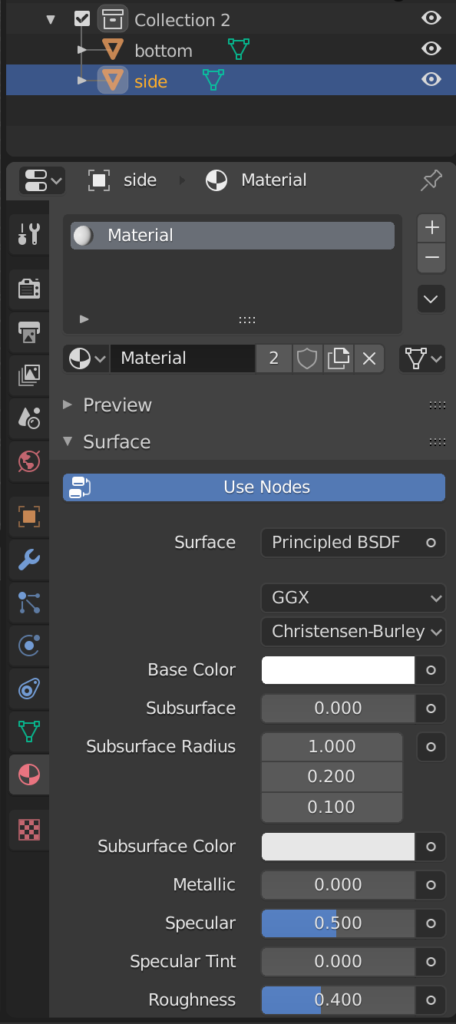The image size is (456, 1024).
Task: Toggle the pin icon in properties header
Action: [431, 180]
